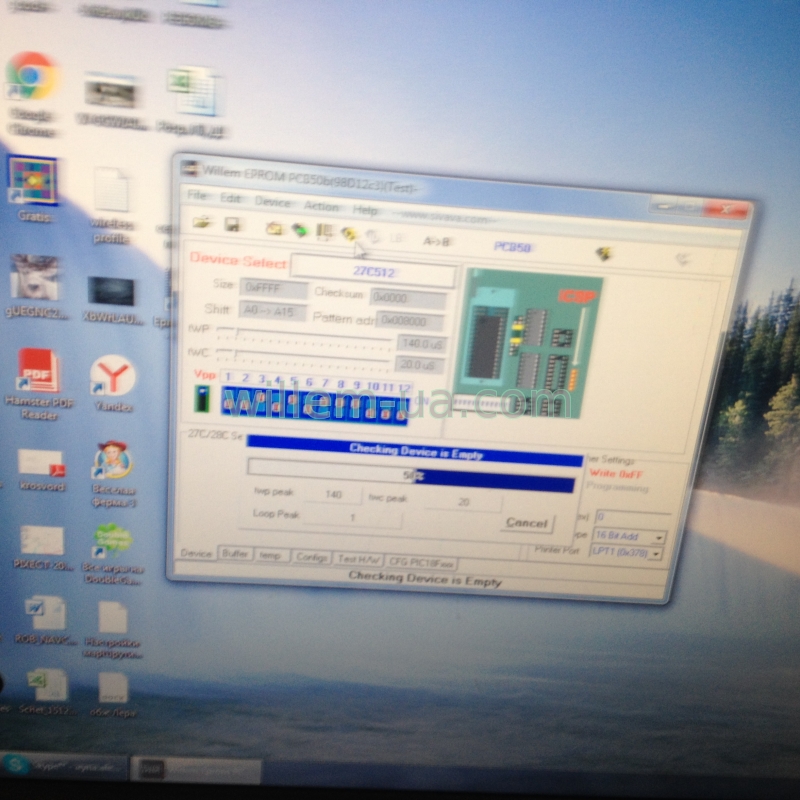The image size is (800, 800).
Task: Open the photo thumbnail file beside Chrome
Action: click(111, 100)
